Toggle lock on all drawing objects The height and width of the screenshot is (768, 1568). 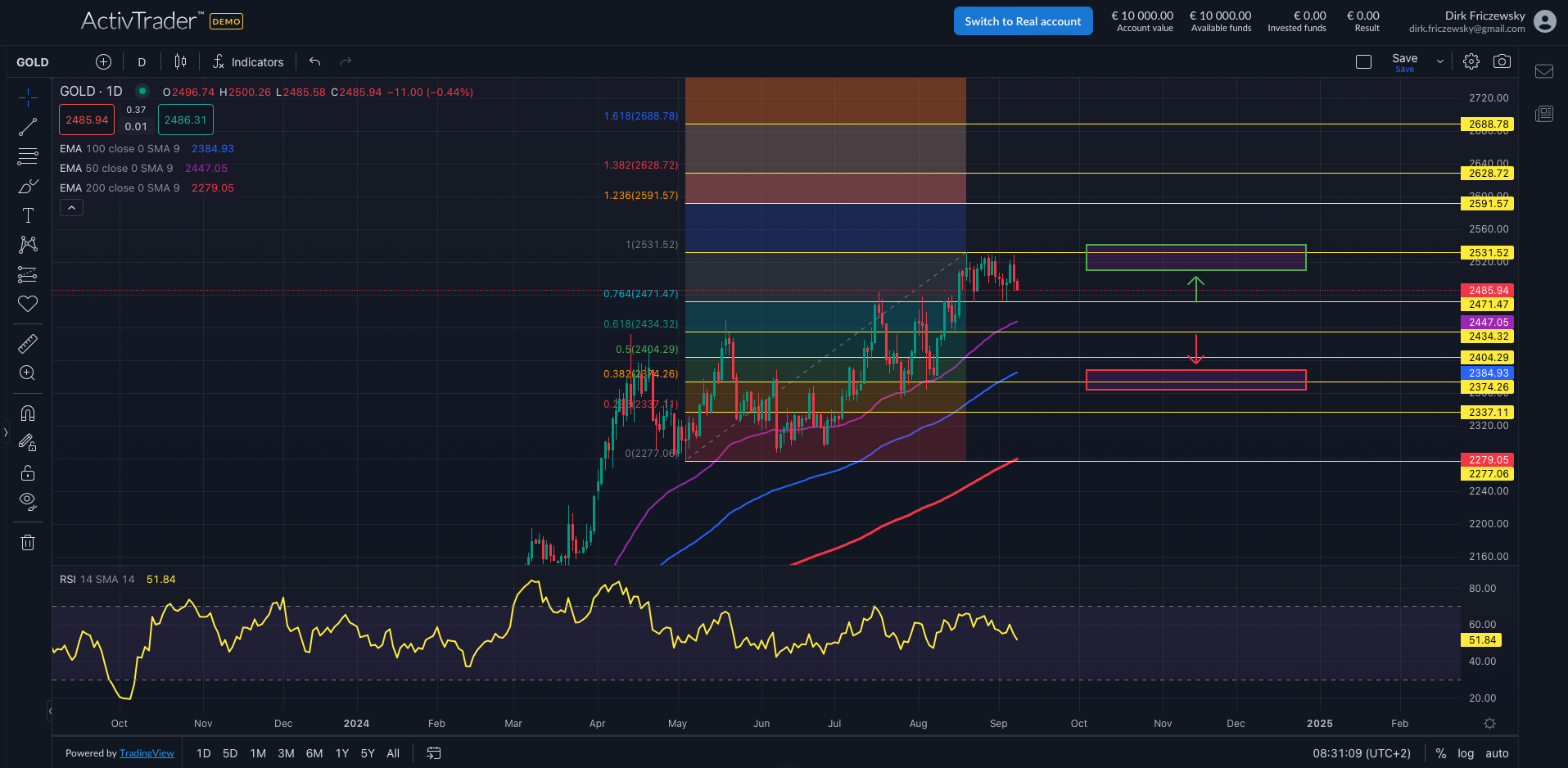pos(28,472)
